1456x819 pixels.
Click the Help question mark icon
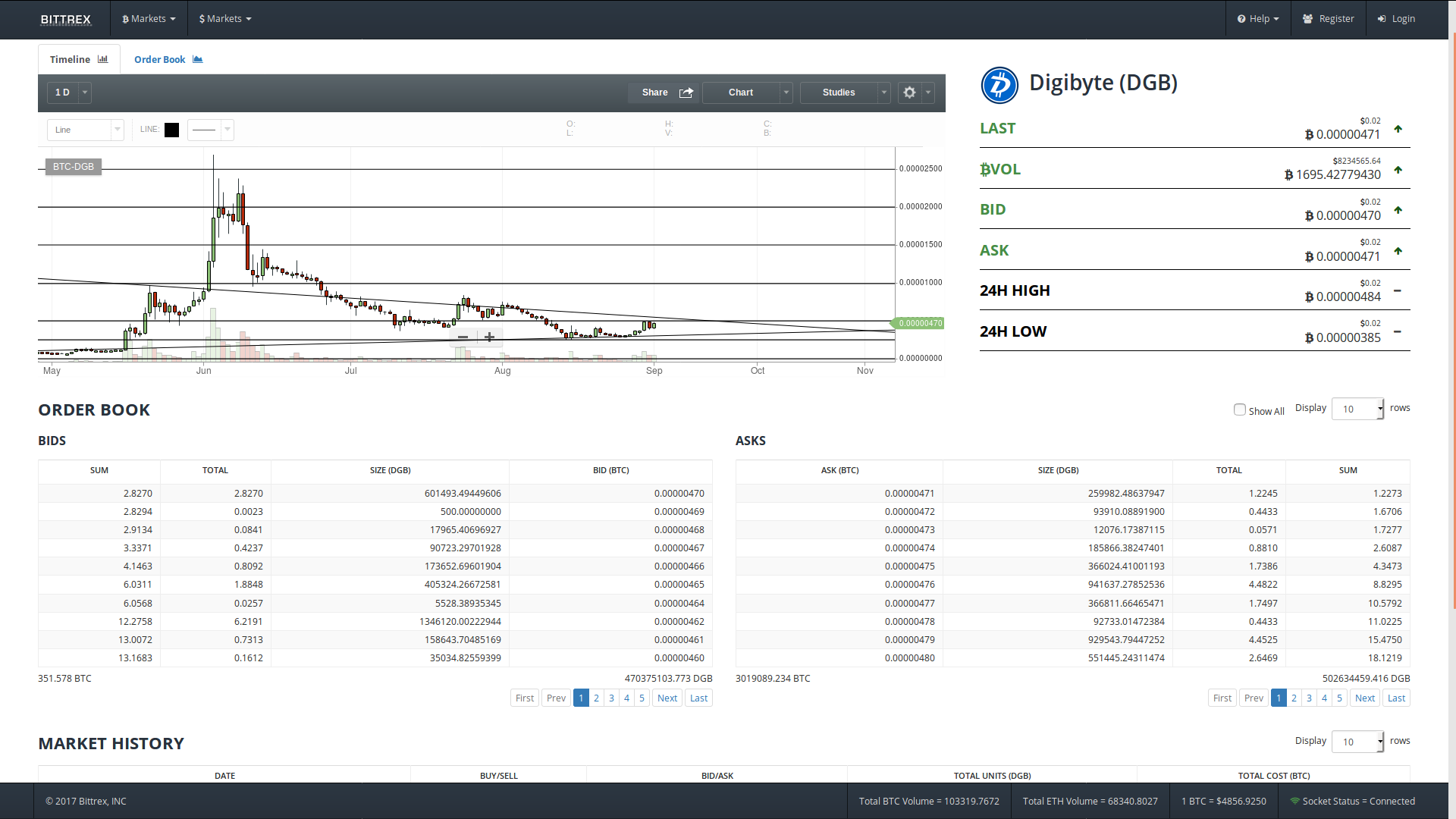tap(1241, 19)
